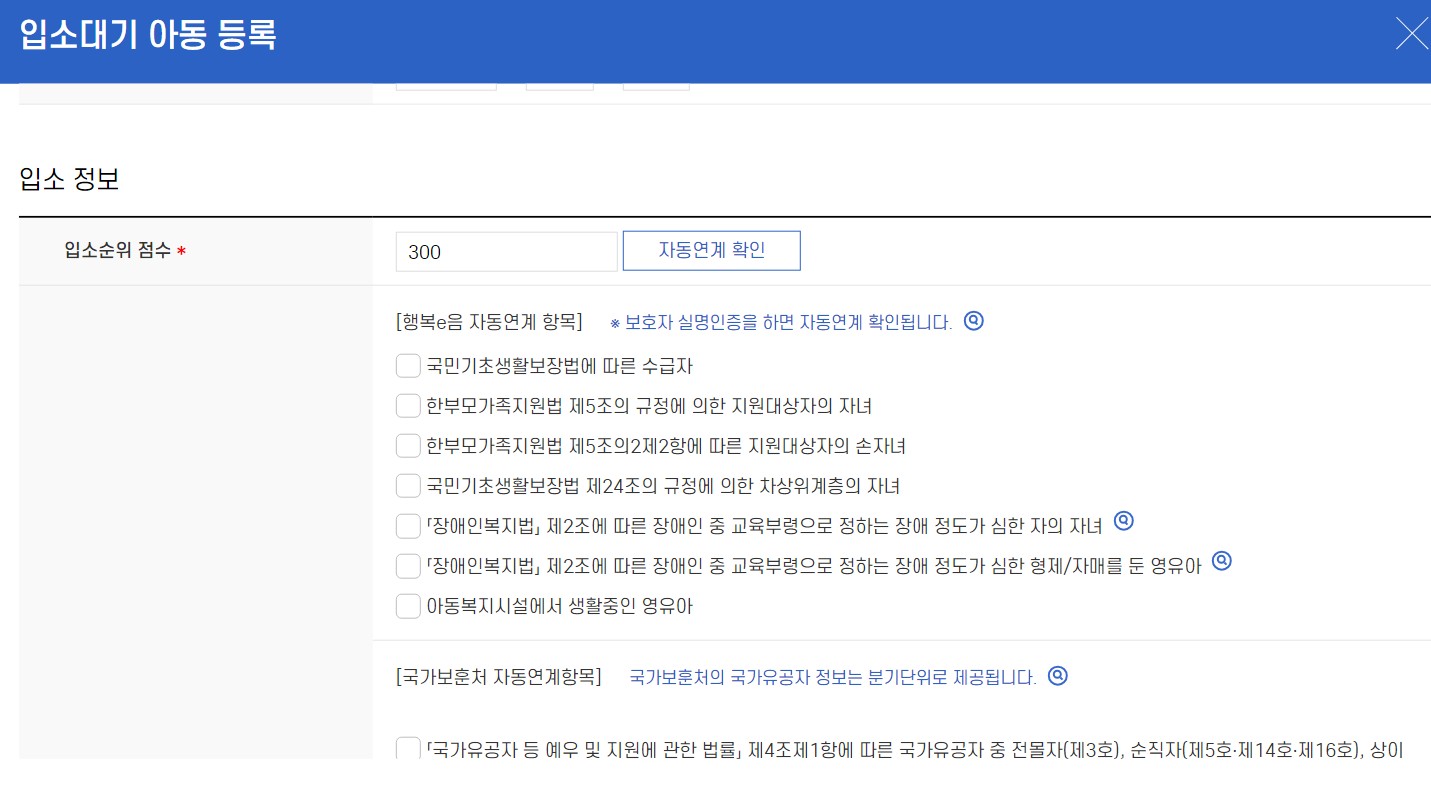
Task: Open help icon next to 보호자 실명인증 notice
Action: (974, 321)
